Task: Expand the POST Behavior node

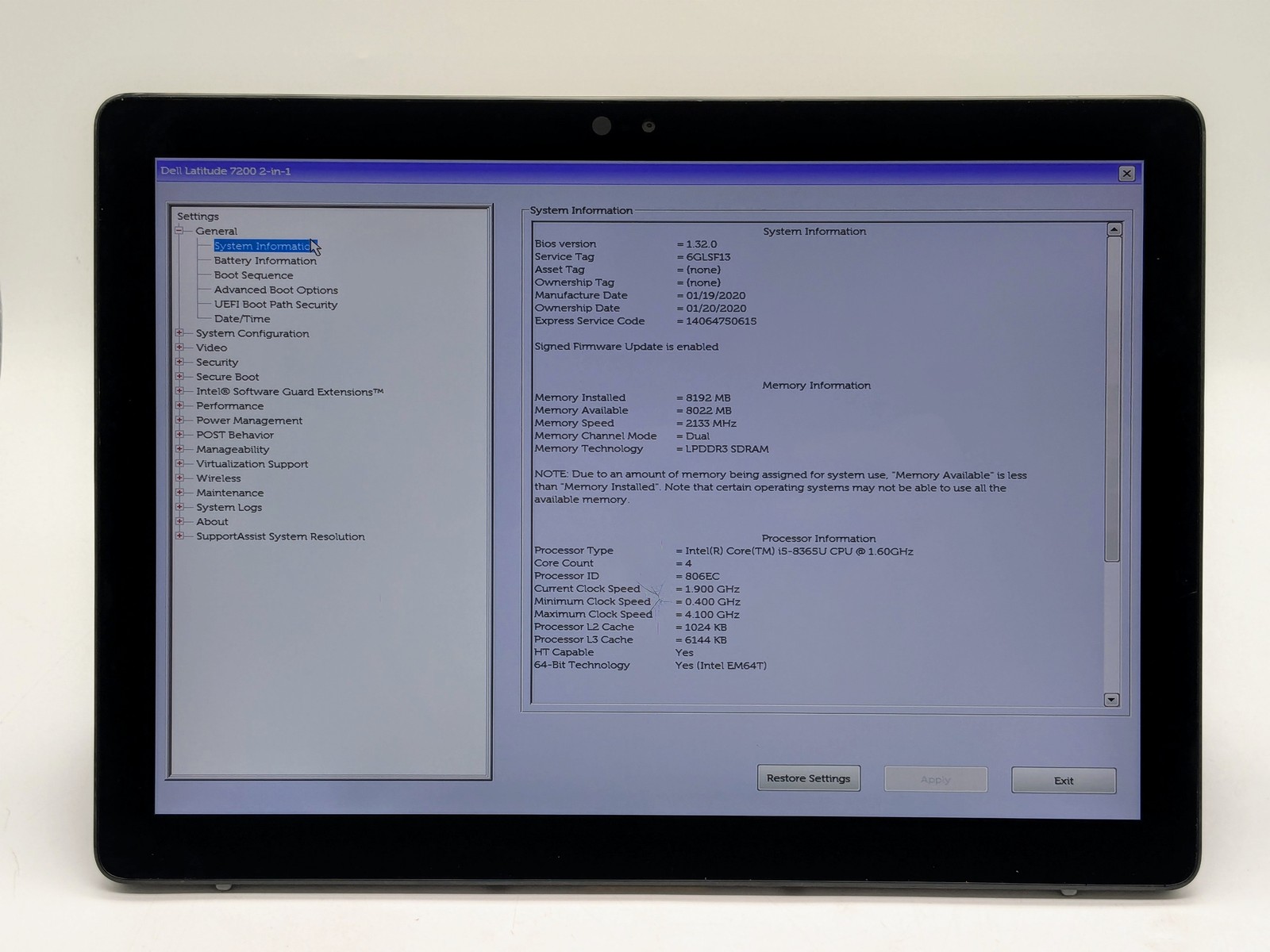Action: click(179, 435)
